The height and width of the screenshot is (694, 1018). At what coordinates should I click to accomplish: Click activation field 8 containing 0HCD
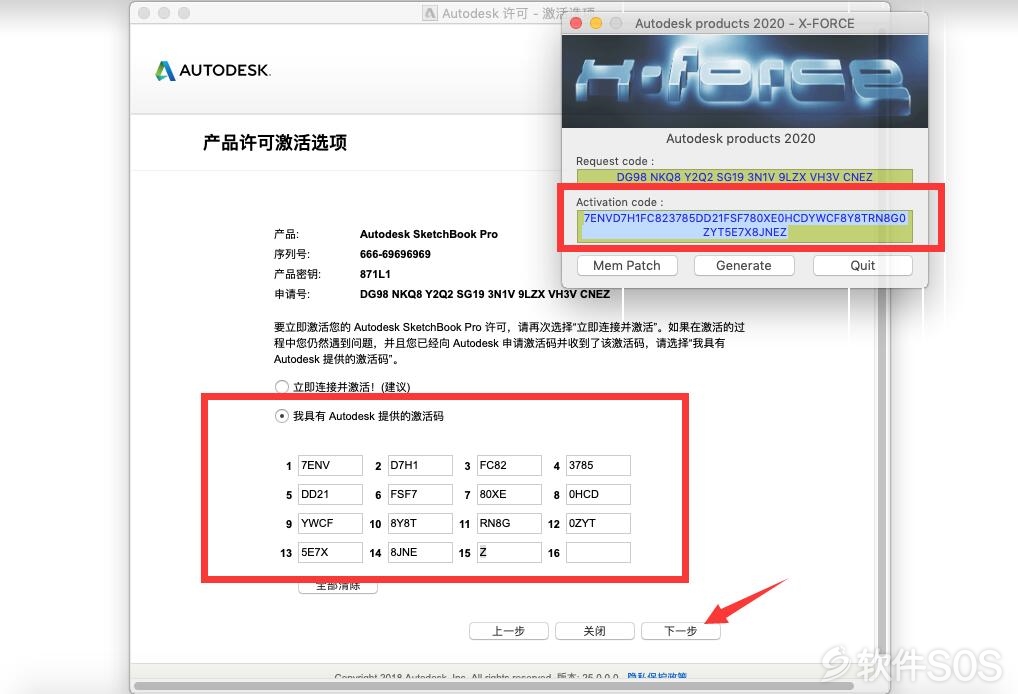tap(598, 494)
